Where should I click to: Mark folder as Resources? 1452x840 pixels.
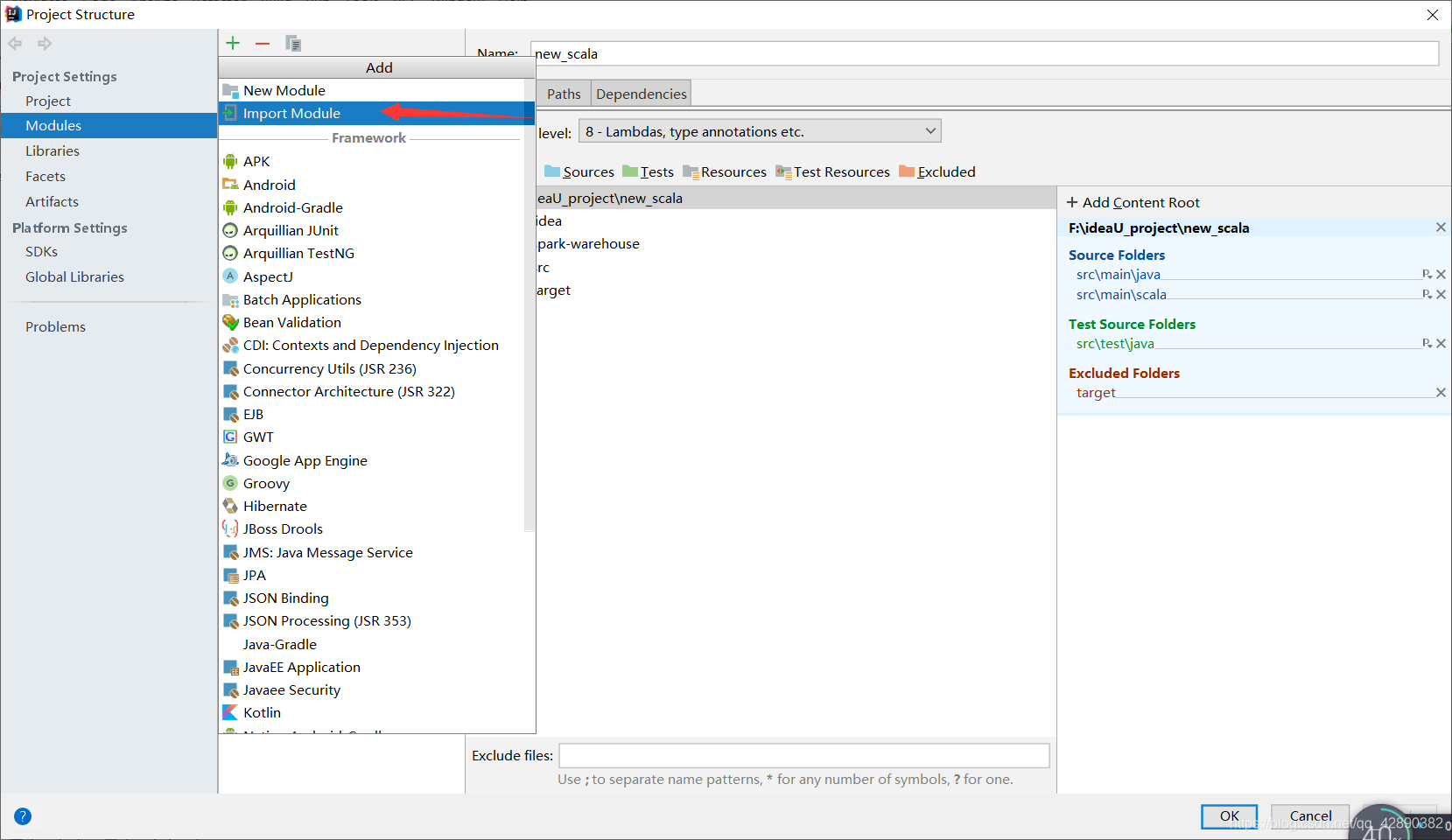click(725, 171)
